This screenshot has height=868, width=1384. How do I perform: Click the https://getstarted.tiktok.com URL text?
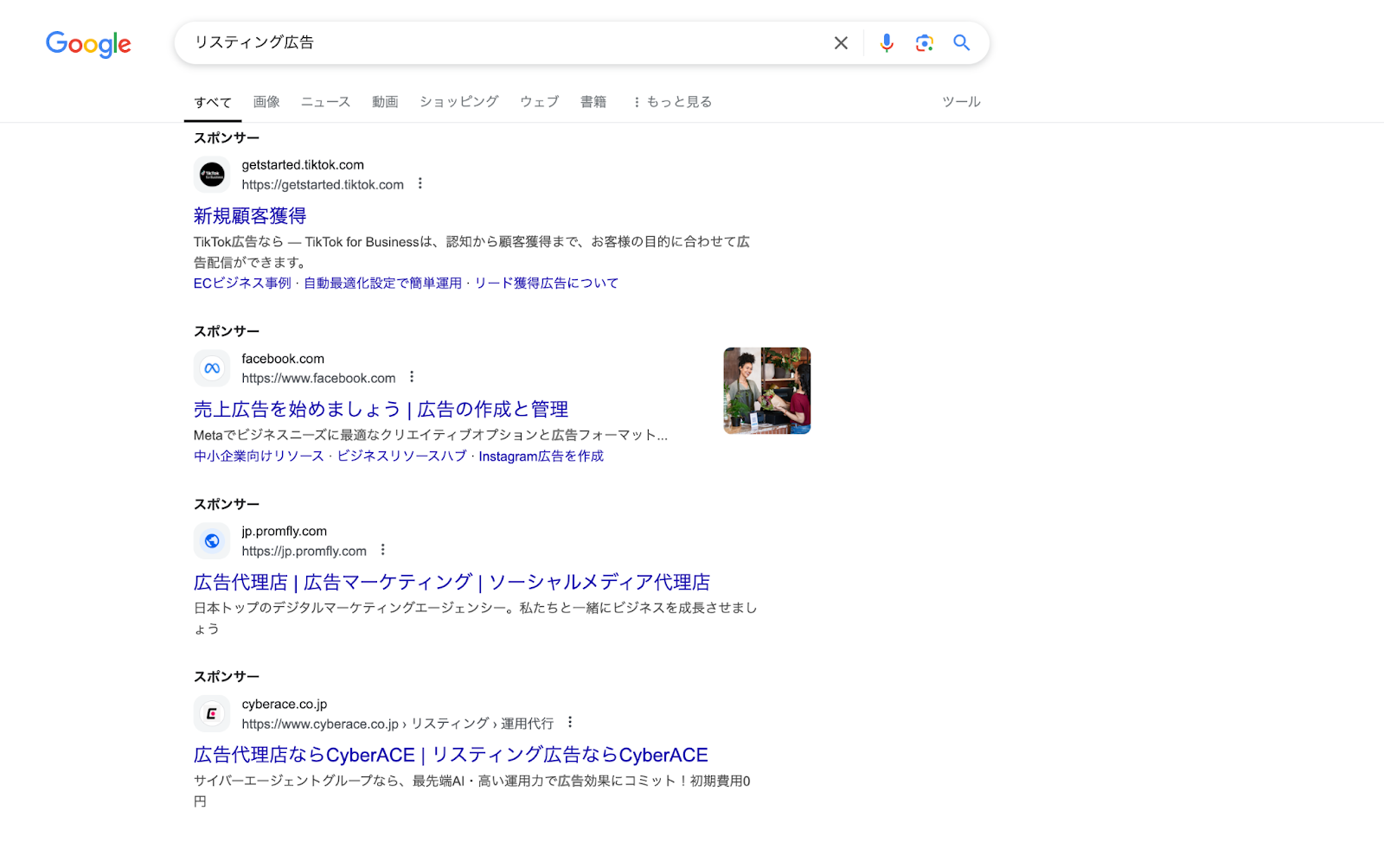click(x=323, y=185)
